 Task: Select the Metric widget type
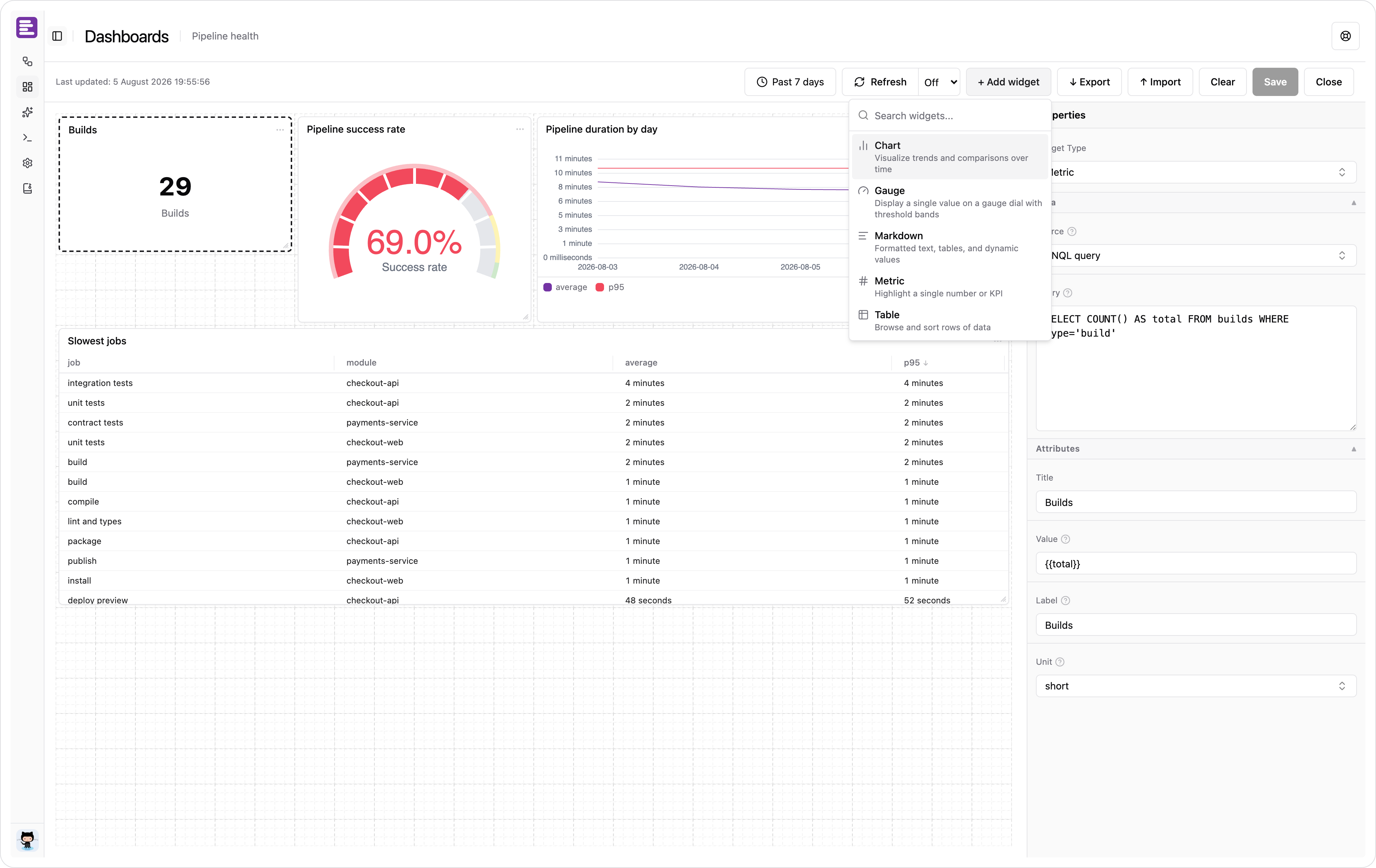[950, 286]
